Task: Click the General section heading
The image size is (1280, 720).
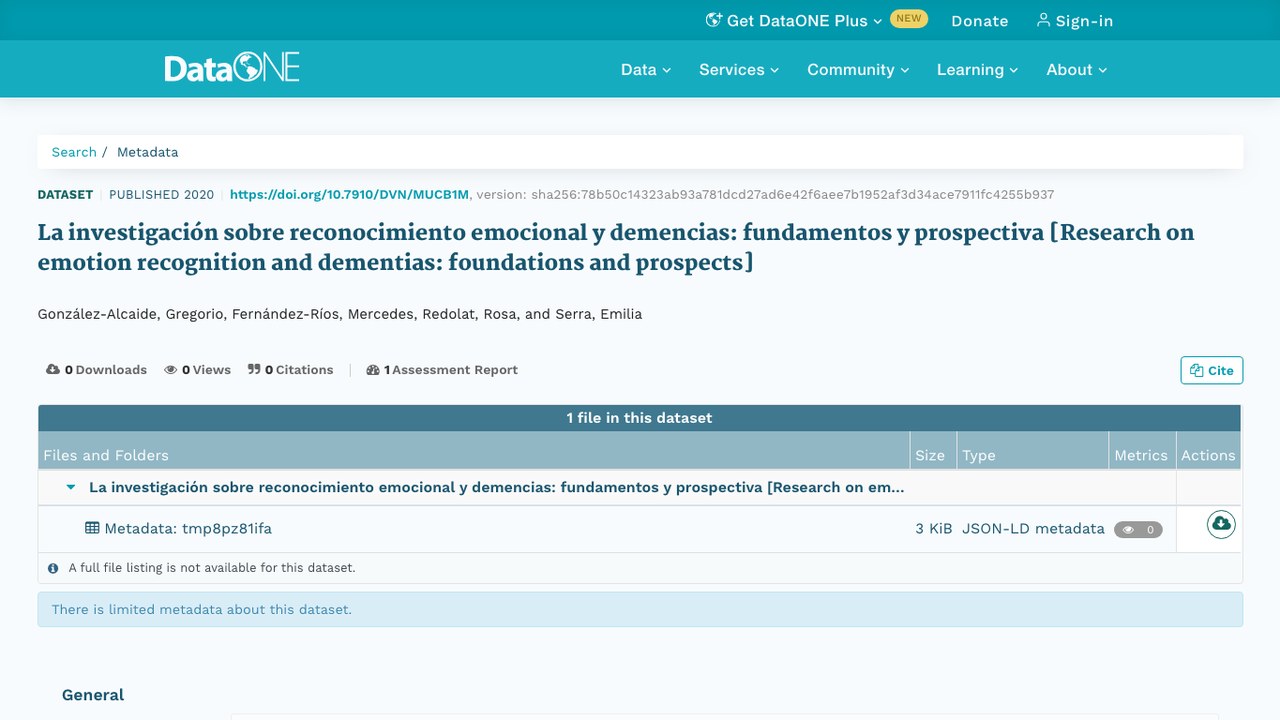Action: [93, 695]
